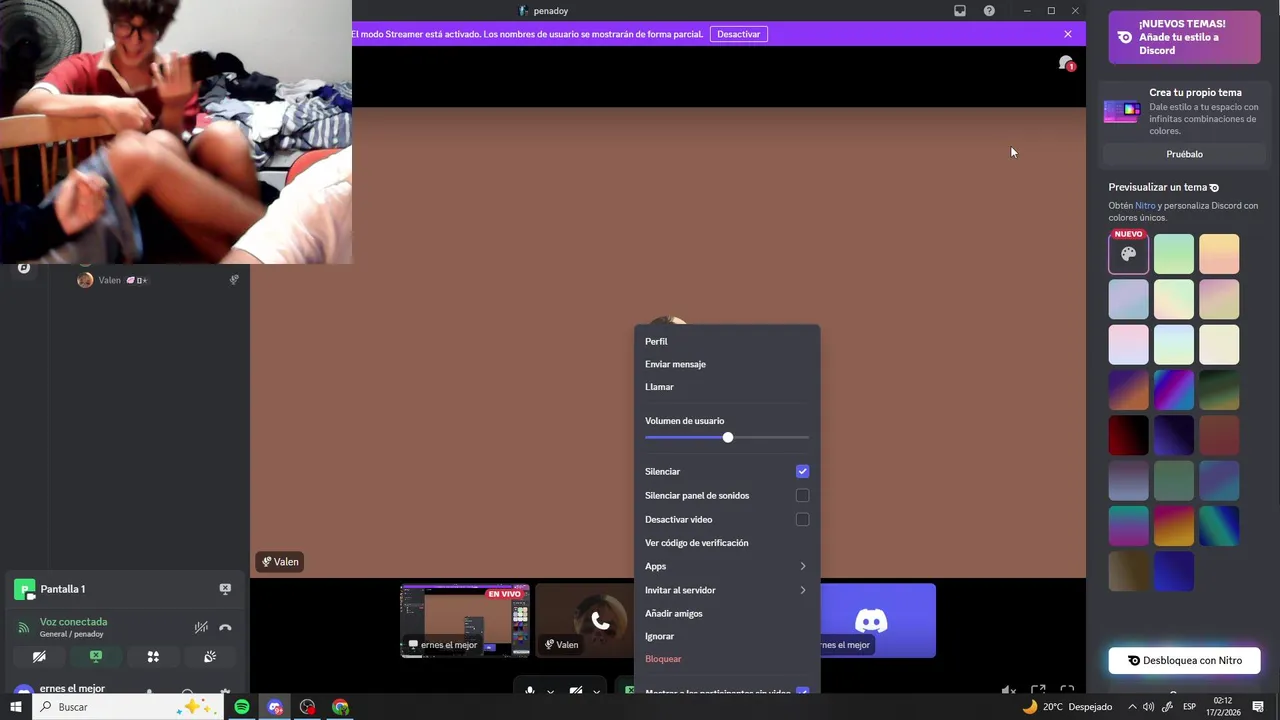This screenshot has width=1280, height=720.
Task: Toggle the microphone in the call control bar
Action: click(x=530, y=691)
